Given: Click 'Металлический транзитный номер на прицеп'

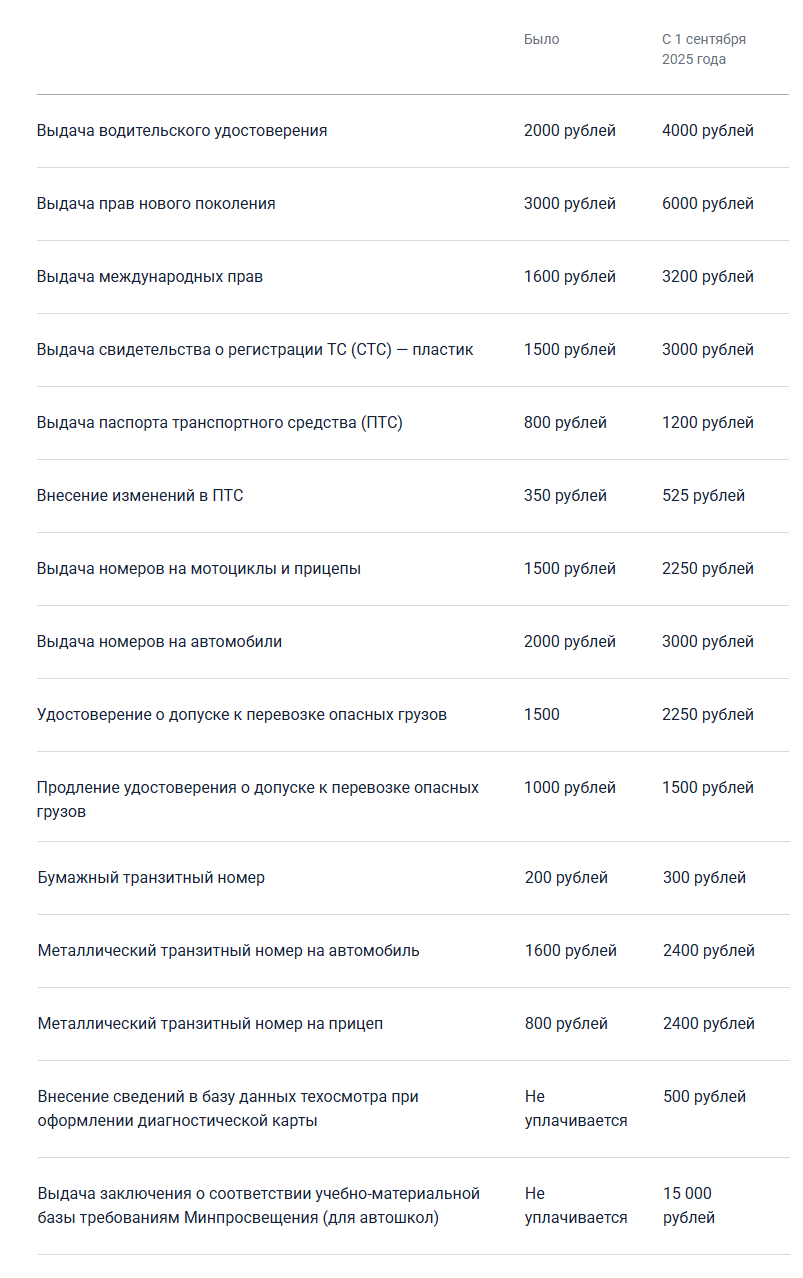Looking at the screenshot, I should tap(210, 1024).
